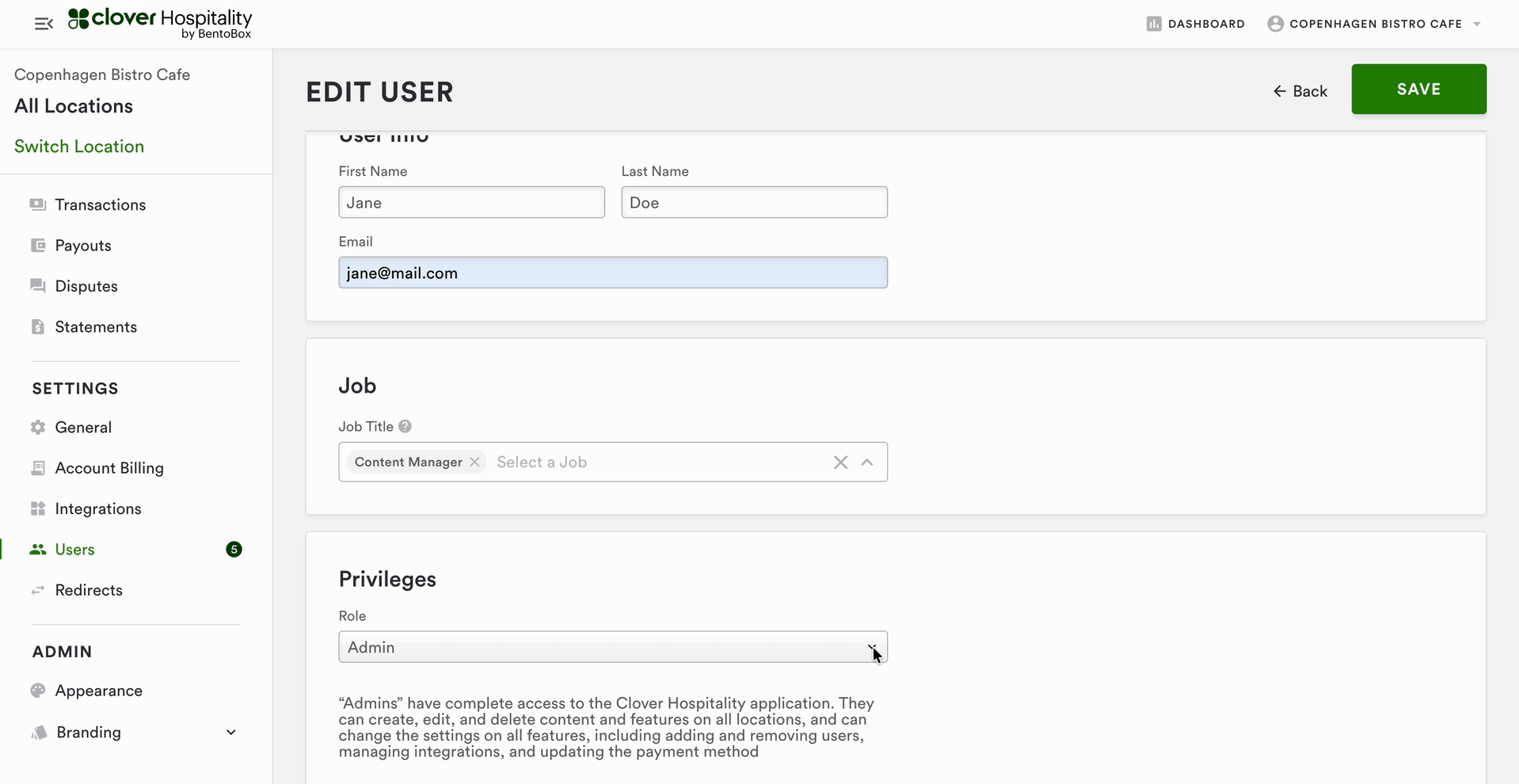Open Transactions in the sidebar
Image resolution: width=1519 pixels, height=784 pixels.
(x=100, y=205)
